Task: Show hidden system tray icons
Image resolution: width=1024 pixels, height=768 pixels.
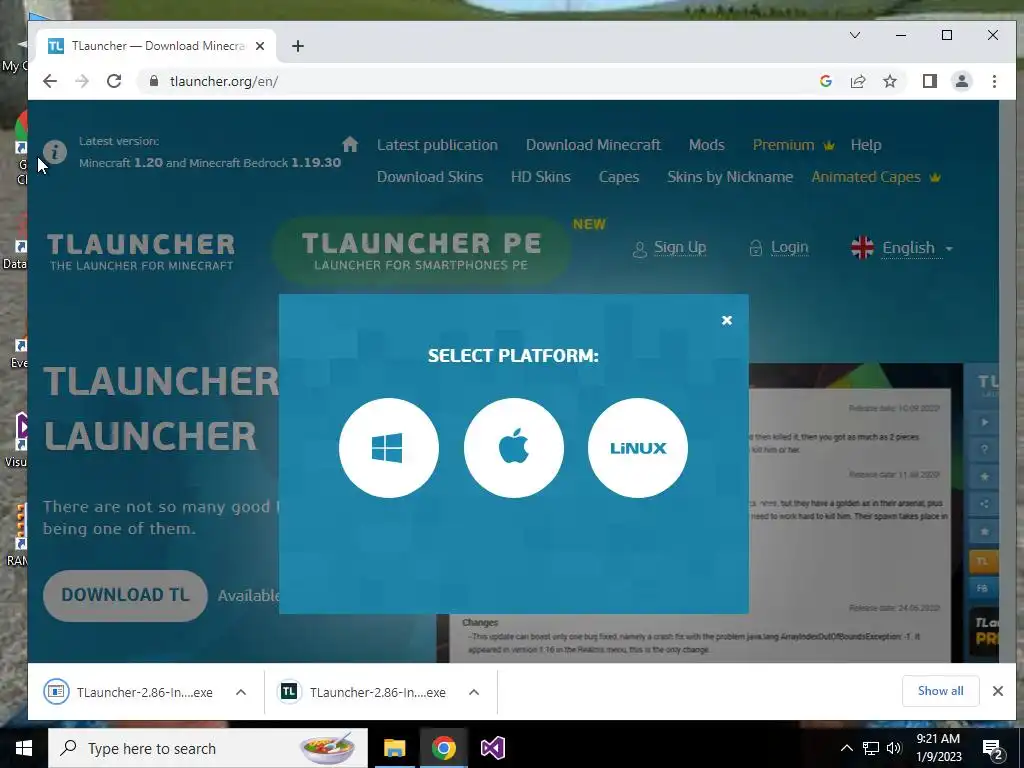Action: (x=846, y=748)
